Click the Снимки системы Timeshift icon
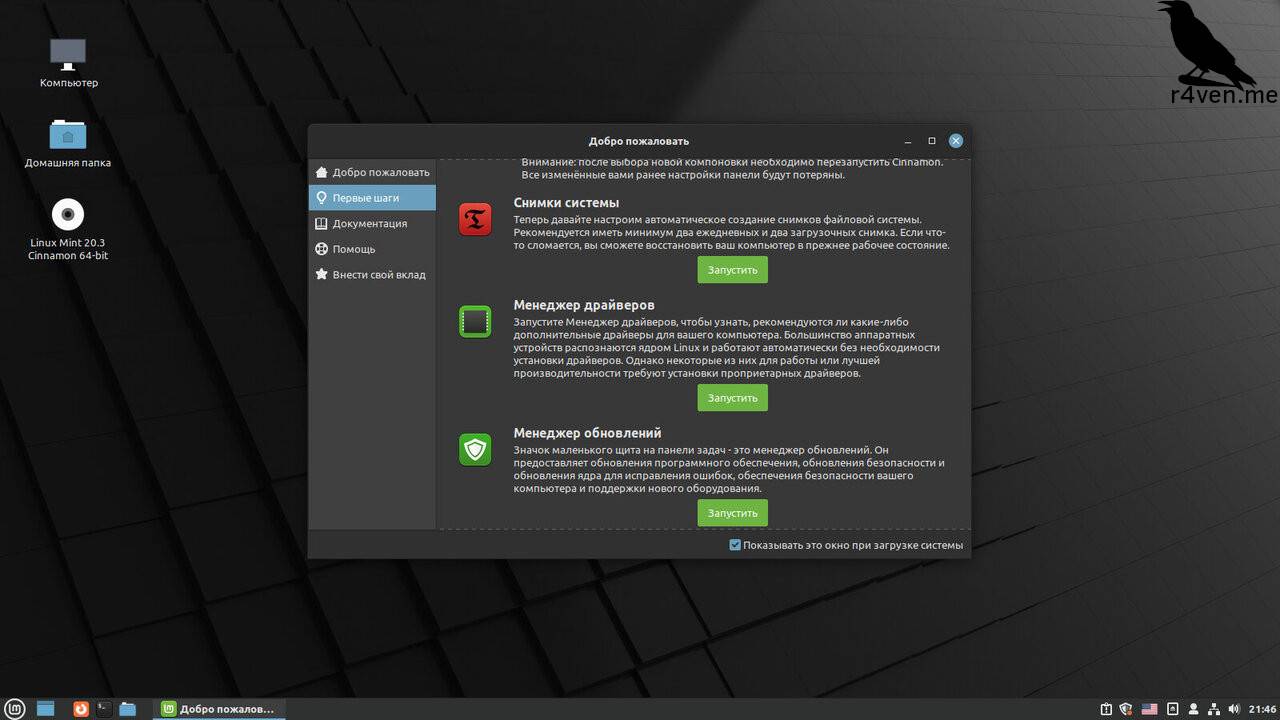1280x720 pixels. 475,219
